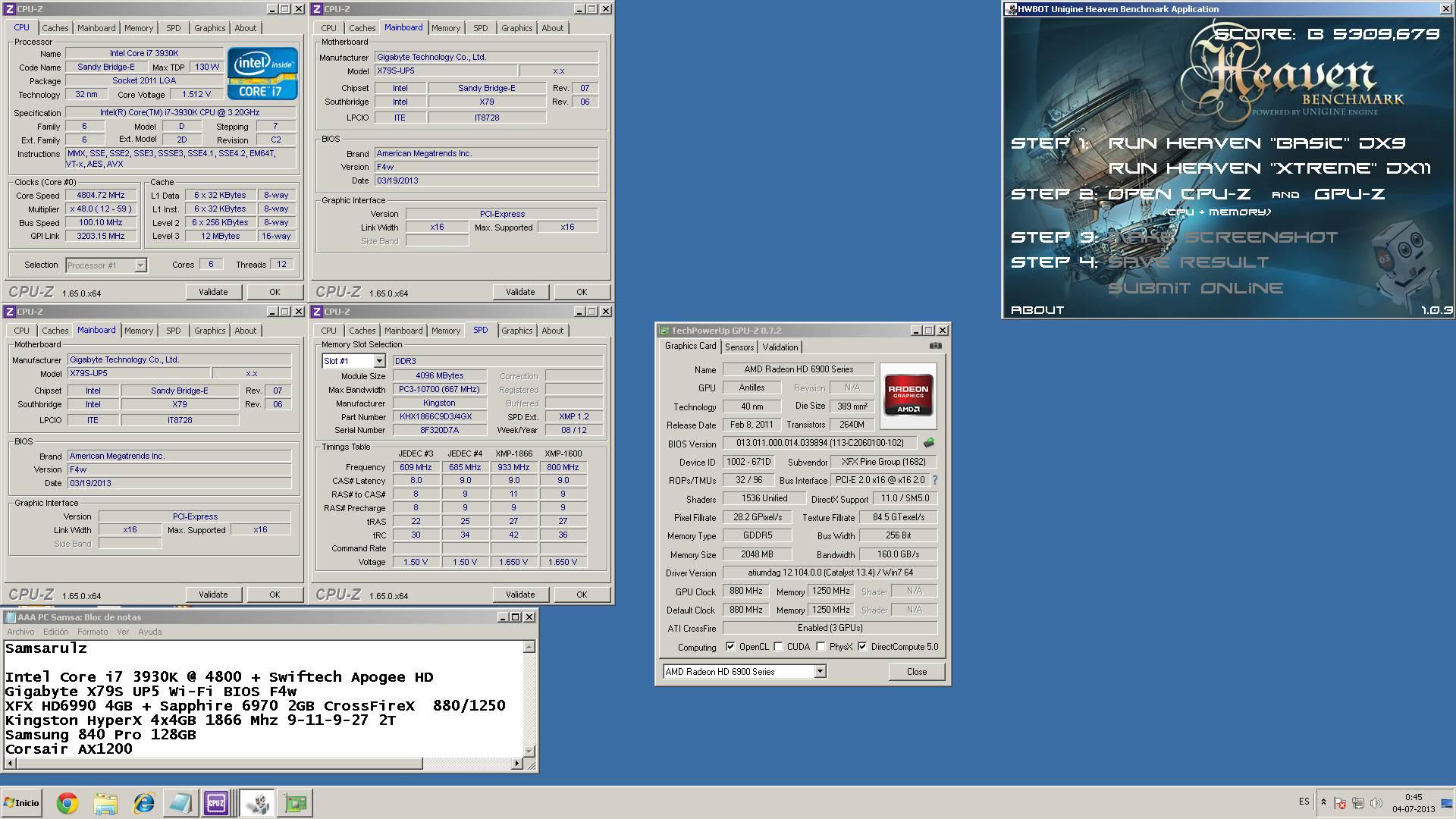Screen dimensions: 1456x819
Task: Open Formato menu in Notepad
Action: click(x=93, y=632)
